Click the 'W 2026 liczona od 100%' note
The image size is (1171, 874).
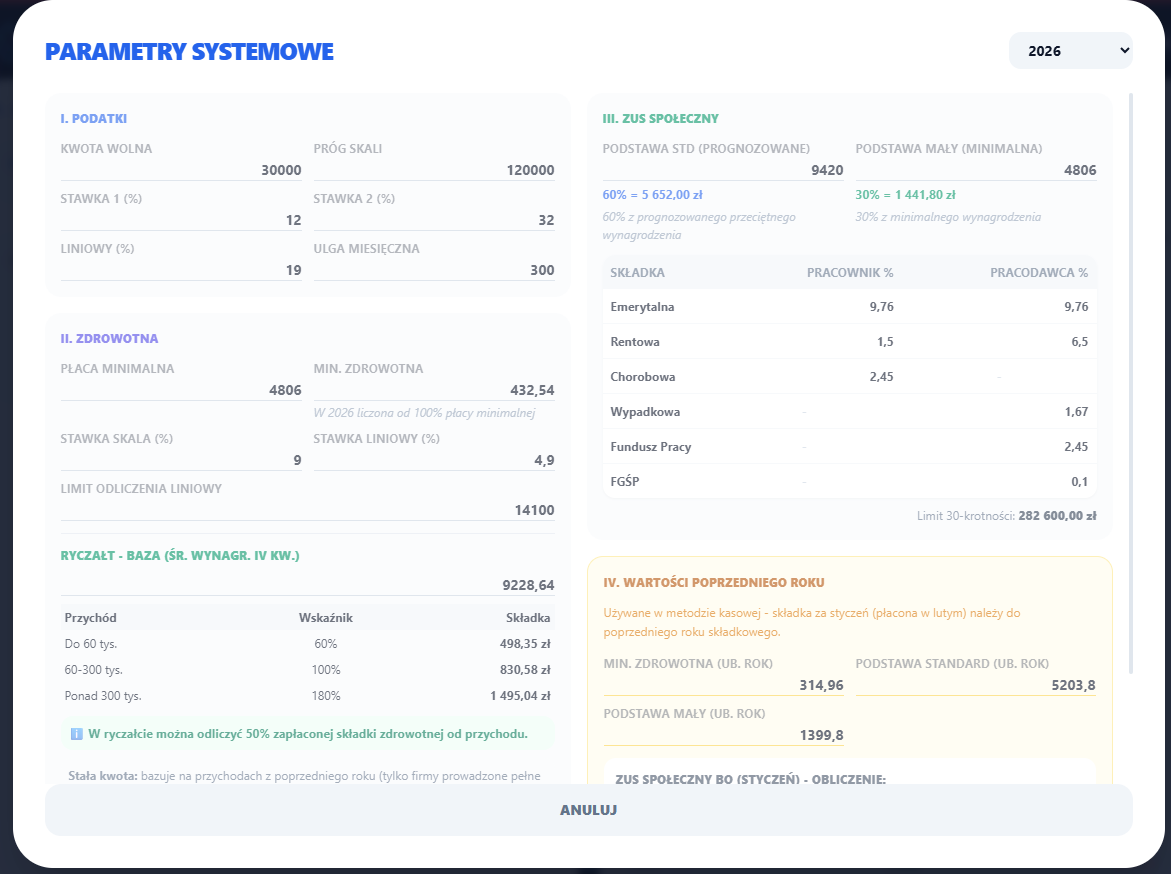click(x=424, y=413)
